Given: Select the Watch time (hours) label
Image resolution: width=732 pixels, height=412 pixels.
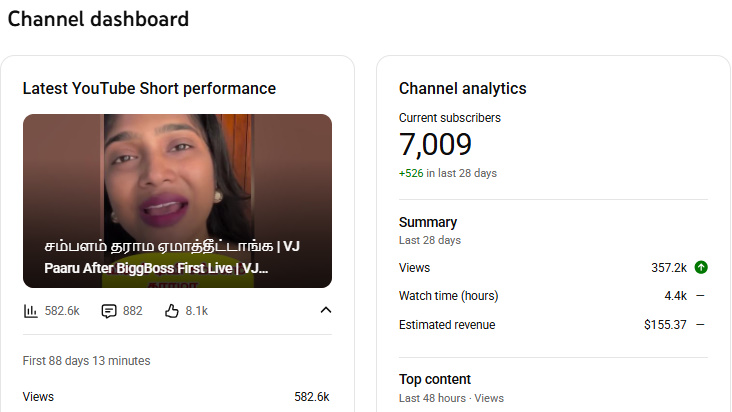Looking at the screenshot, I should coord(448,296).
